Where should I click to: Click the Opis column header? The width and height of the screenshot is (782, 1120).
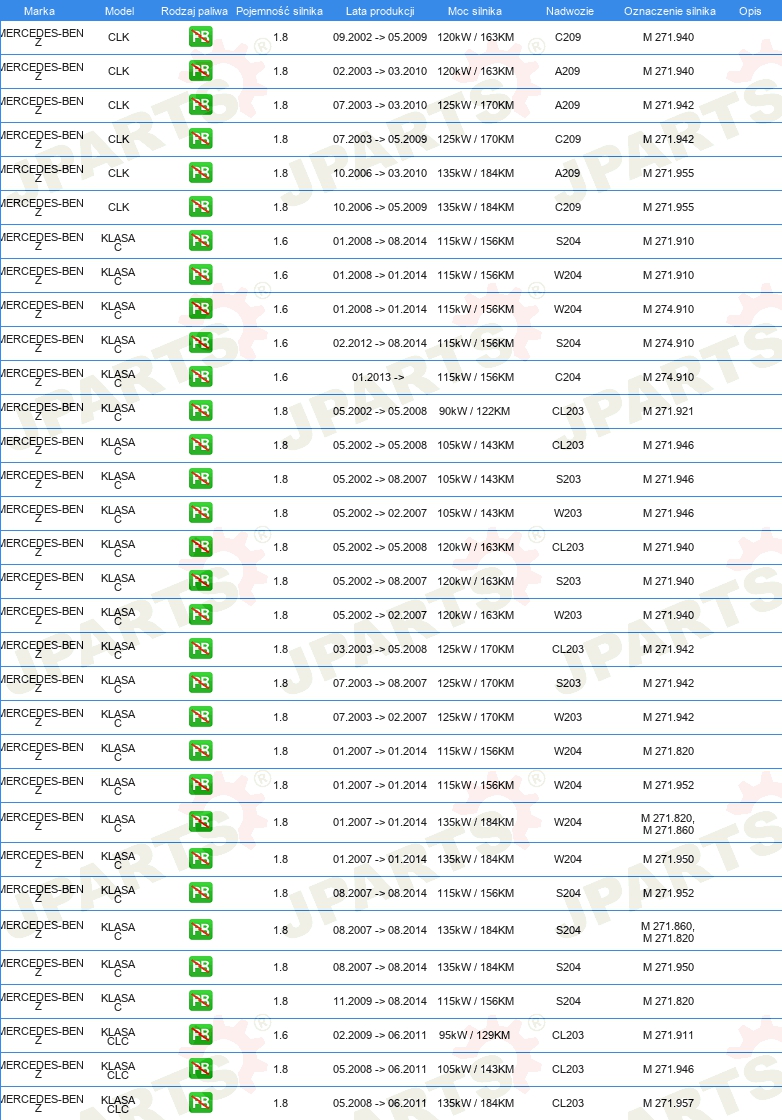[750, 11]
